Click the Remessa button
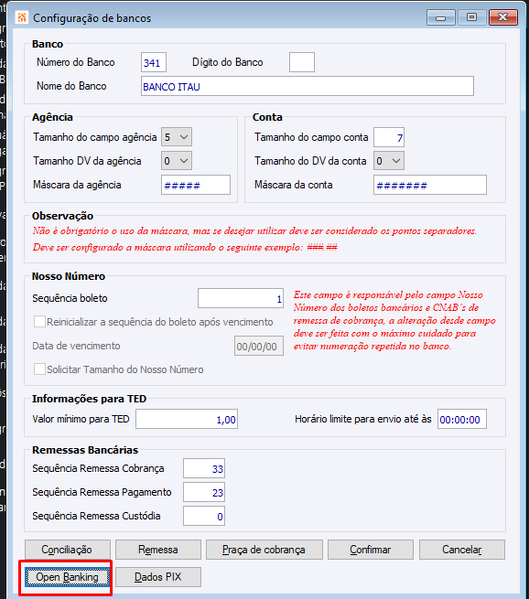 point(158,550)
